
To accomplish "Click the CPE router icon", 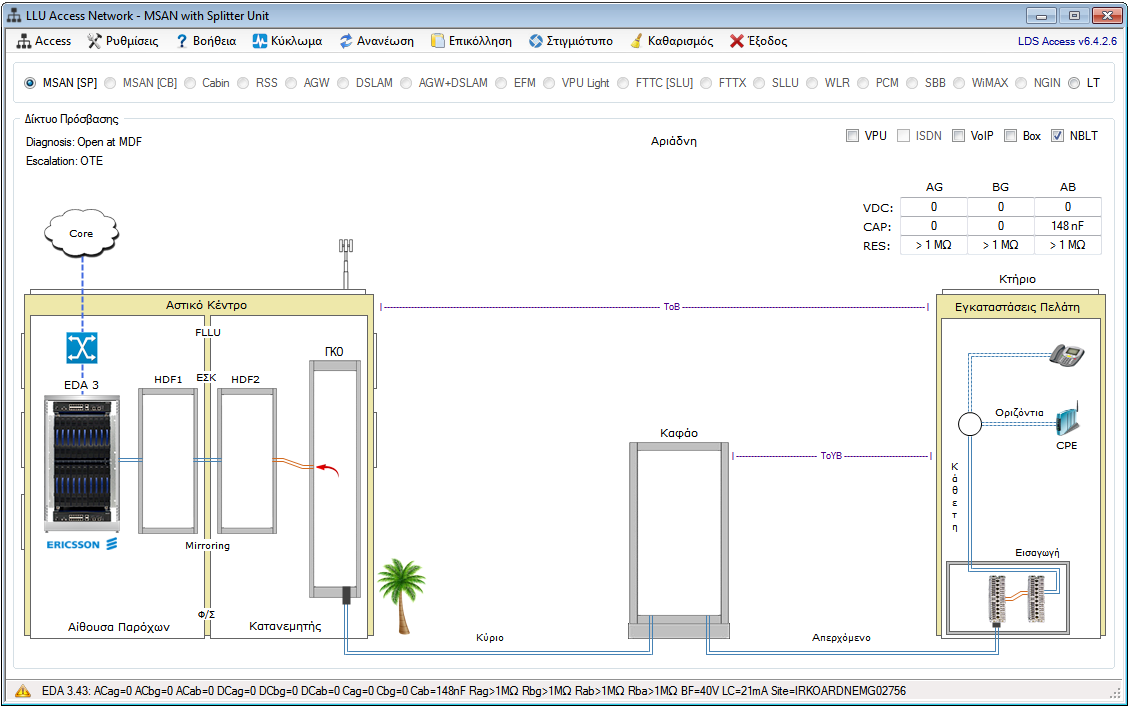I will coord(1067,420).
